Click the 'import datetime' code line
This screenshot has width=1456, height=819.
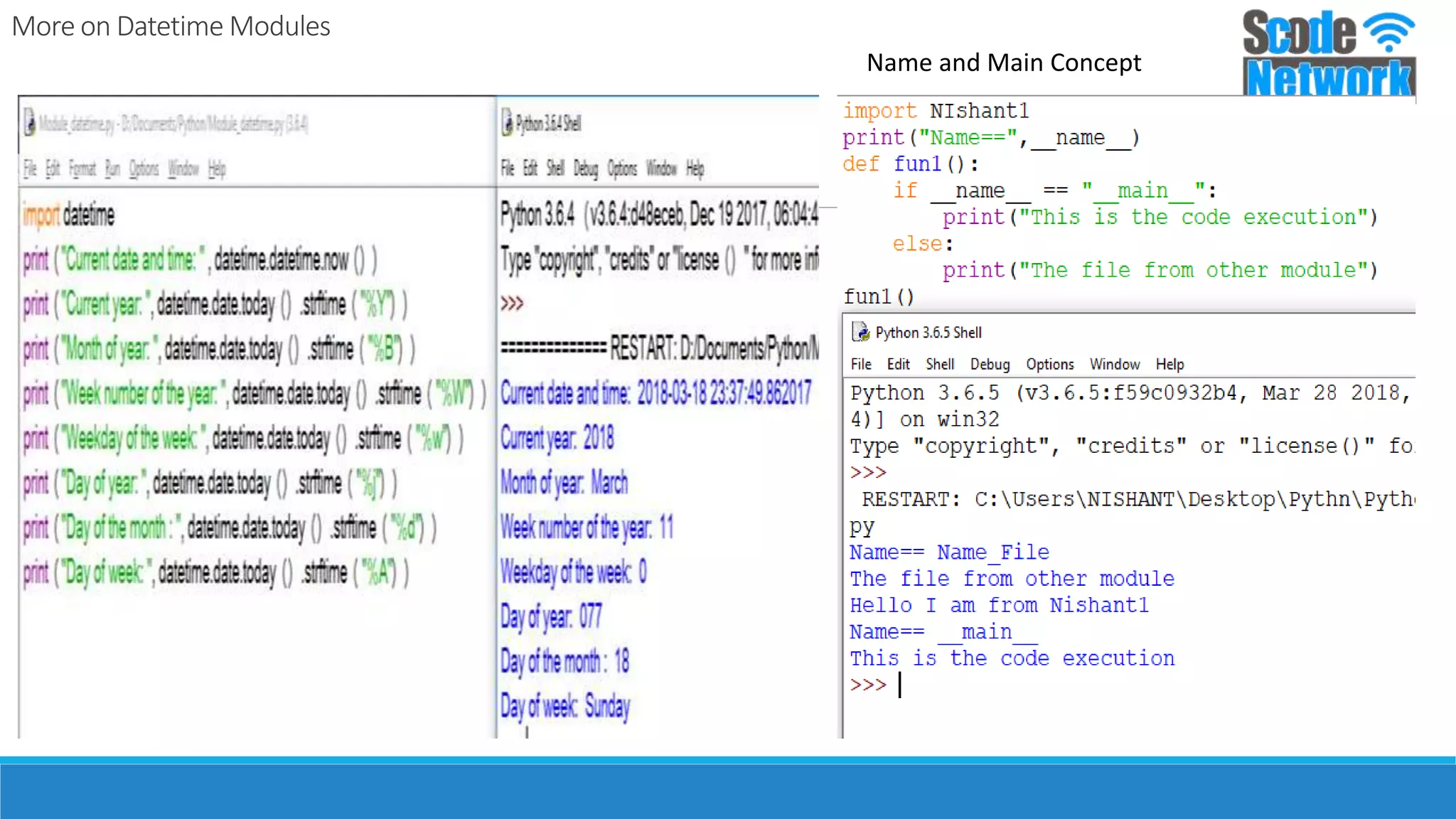point(68,215)
